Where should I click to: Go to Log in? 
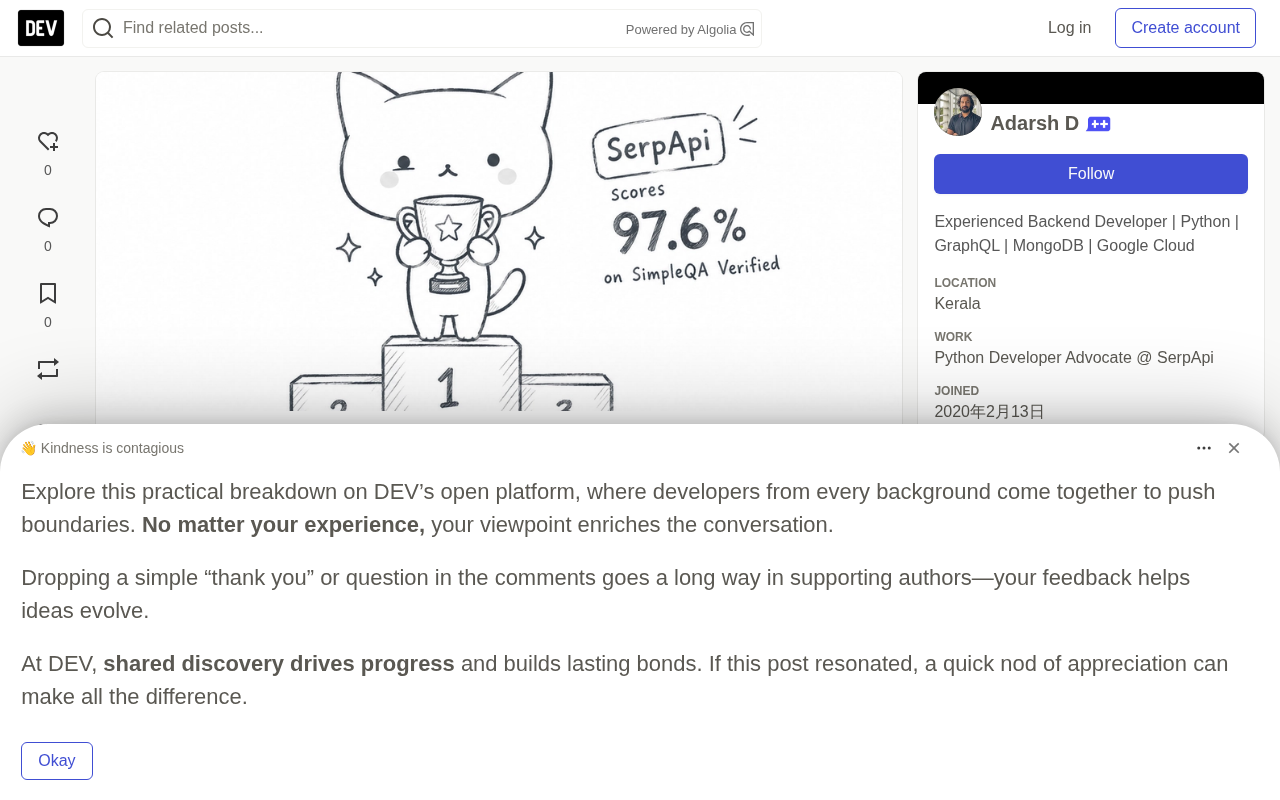pos(1069,28)
